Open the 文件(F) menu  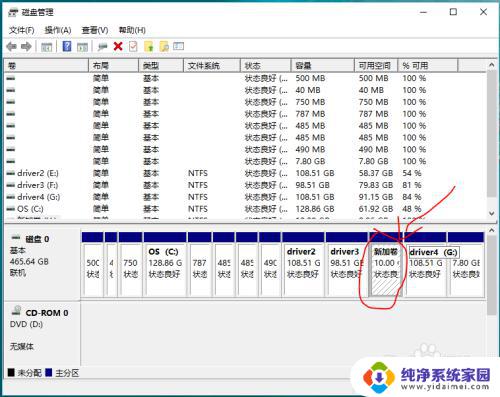click(22, 30)
